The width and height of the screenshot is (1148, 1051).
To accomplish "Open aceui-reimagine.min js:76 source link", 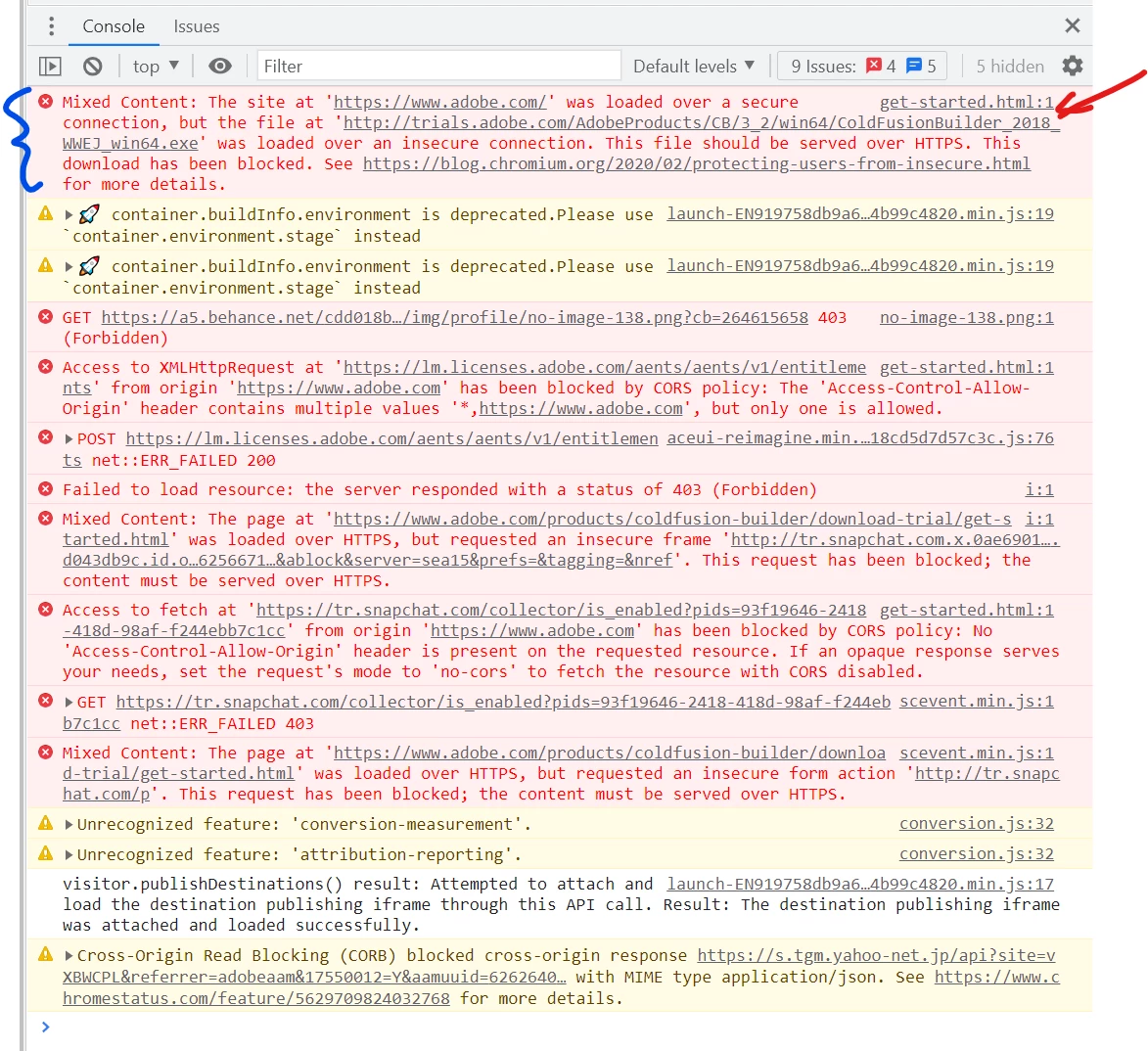I will pyautogui.click(x=860, y=438).
